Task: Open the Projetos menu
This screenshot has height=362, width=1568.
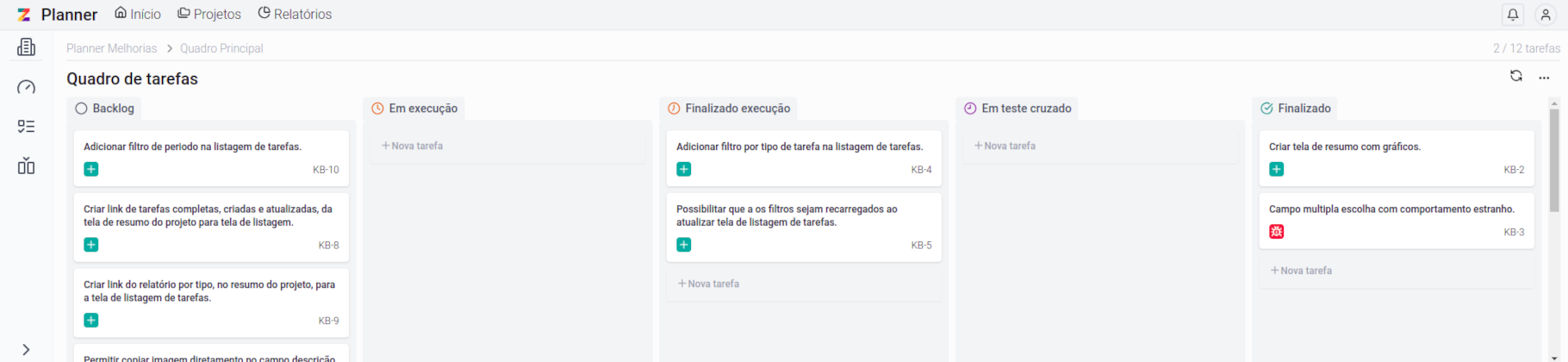Action: (209, 15)
